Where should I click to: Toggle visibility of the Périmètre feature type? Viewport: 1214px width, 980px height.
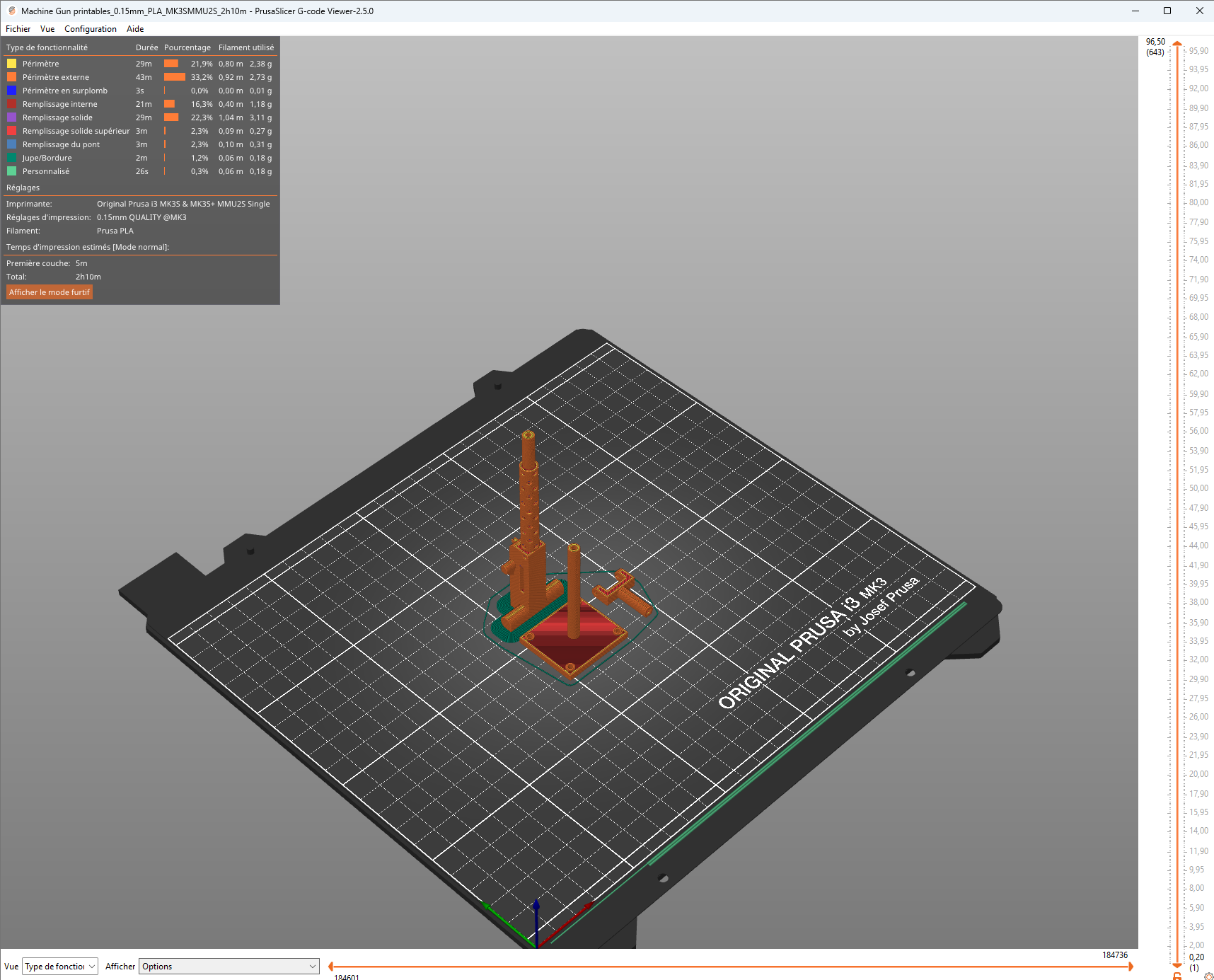(40, 64)
